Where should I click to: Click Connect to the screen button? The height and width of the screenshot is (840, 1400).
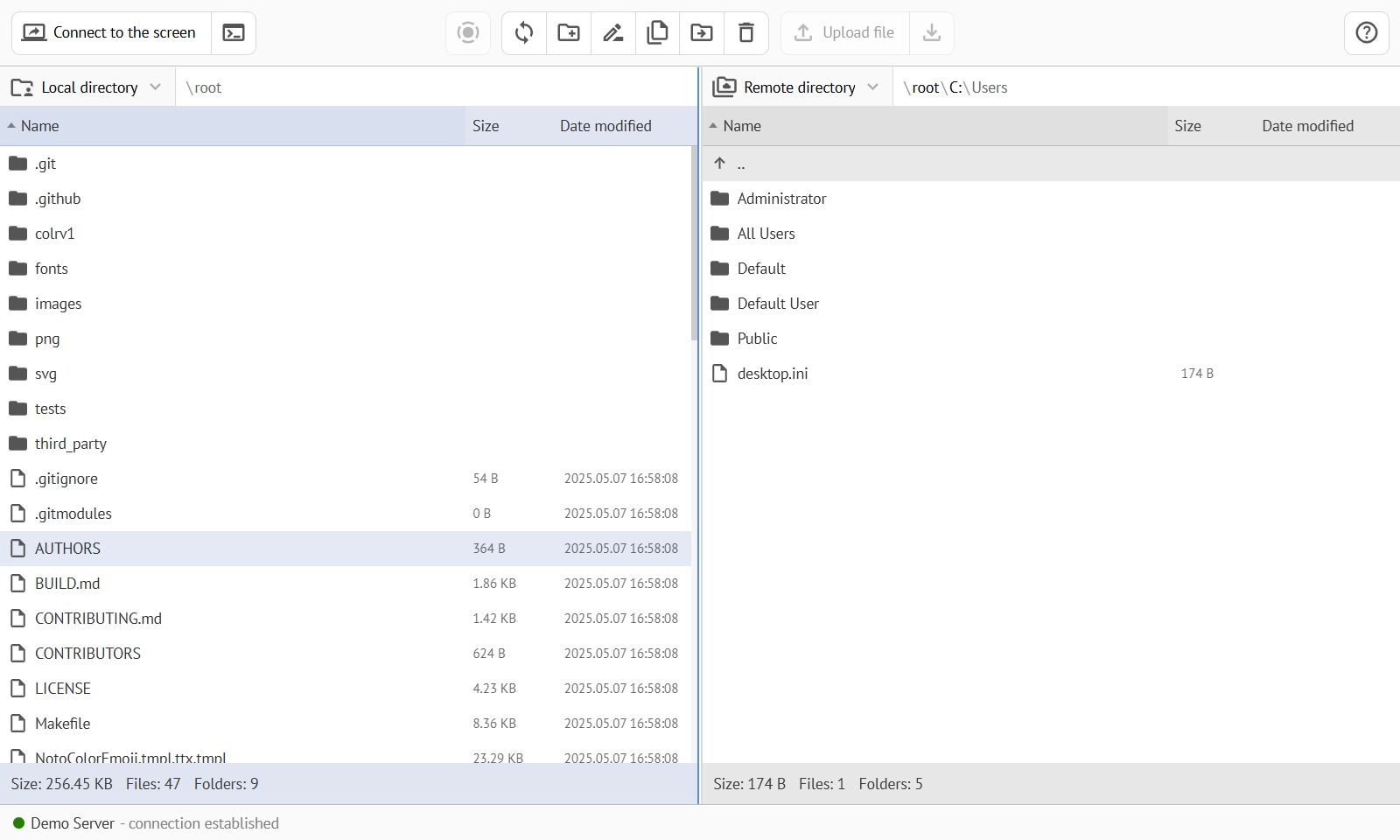[x=110, y=33]
